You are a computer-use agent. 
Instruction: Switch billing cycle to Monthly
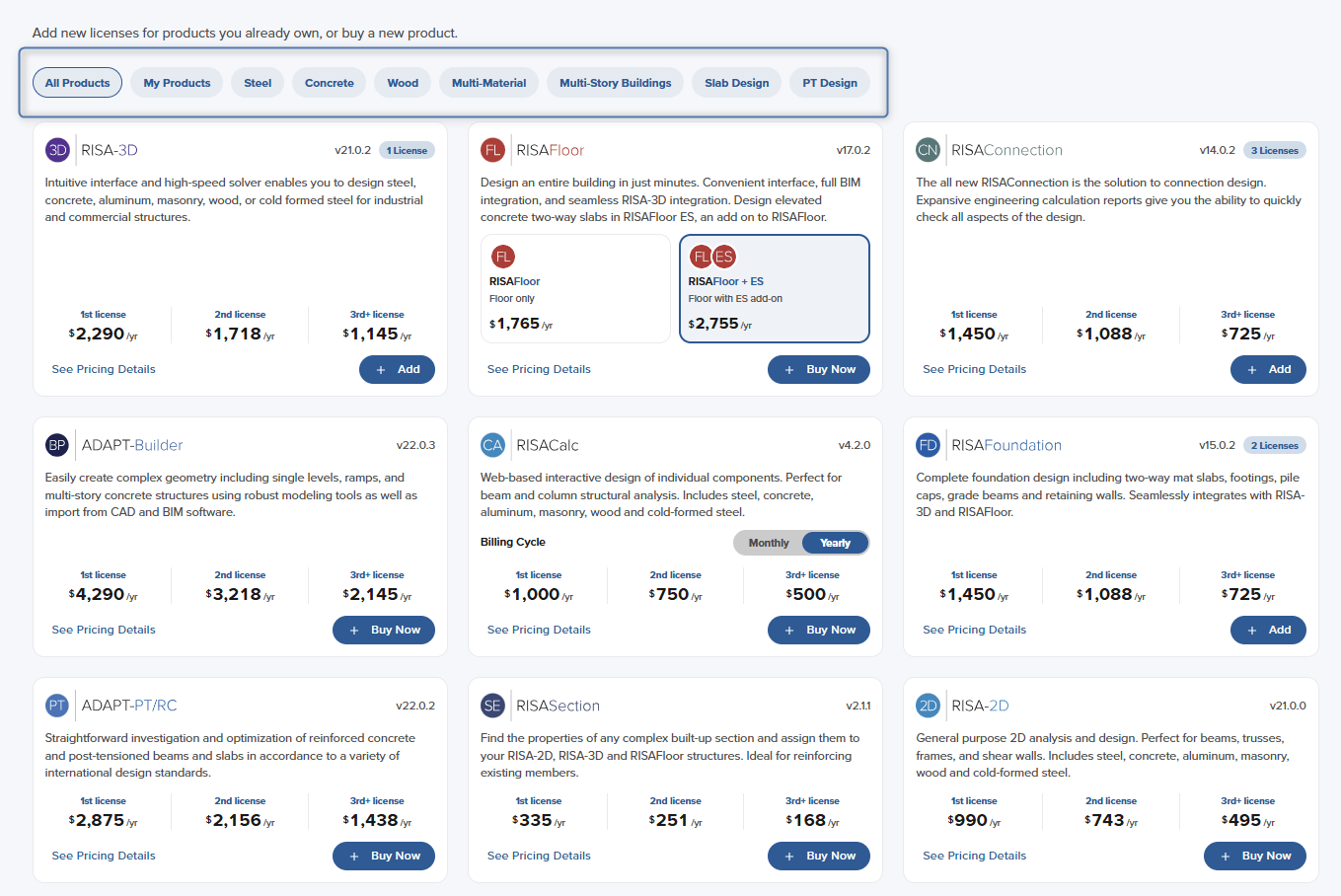coord(769,543)
